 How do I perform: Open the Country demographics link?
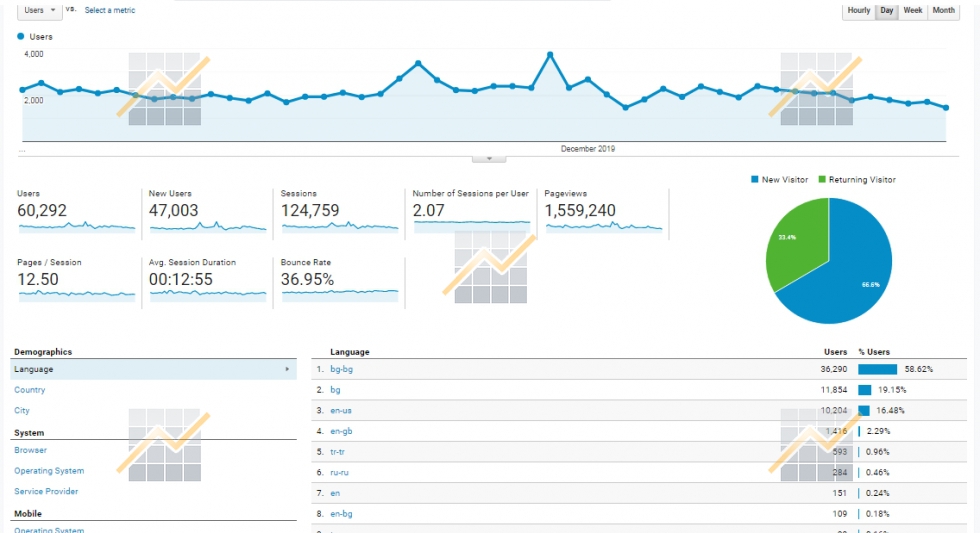tap(29, 390)
